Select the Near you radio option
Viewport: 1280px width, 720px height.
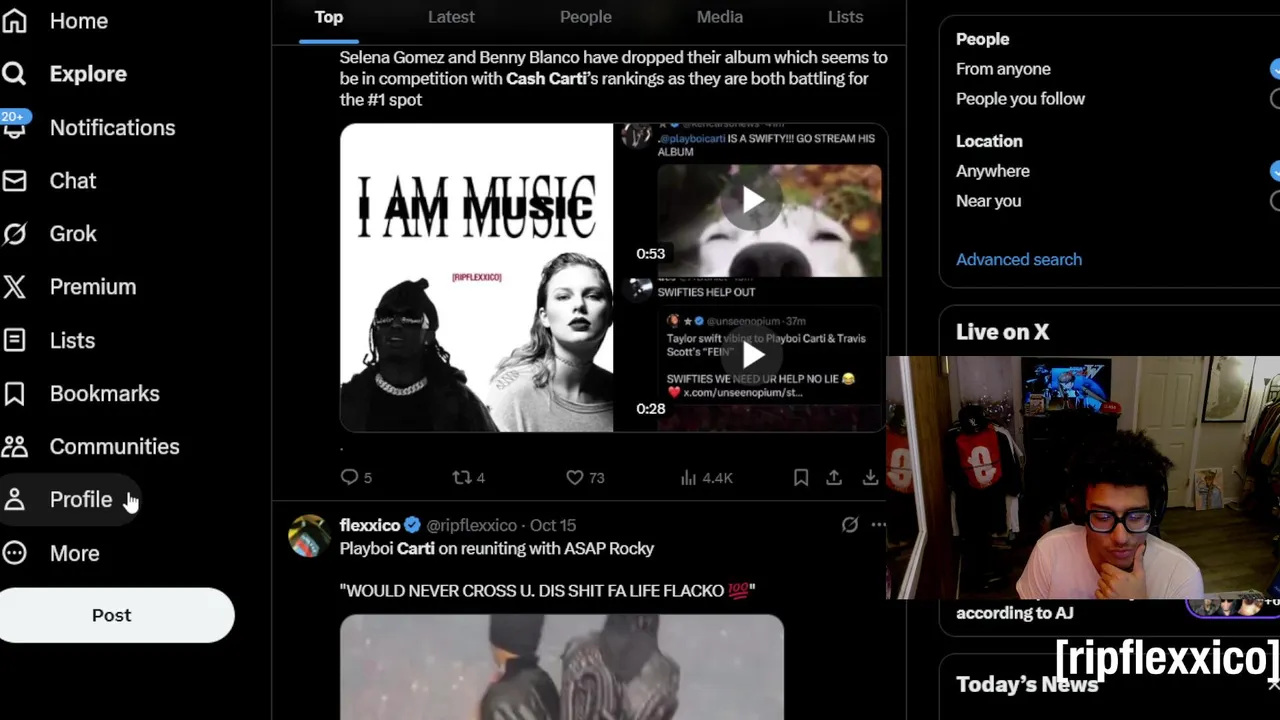tap(1275, 201)
